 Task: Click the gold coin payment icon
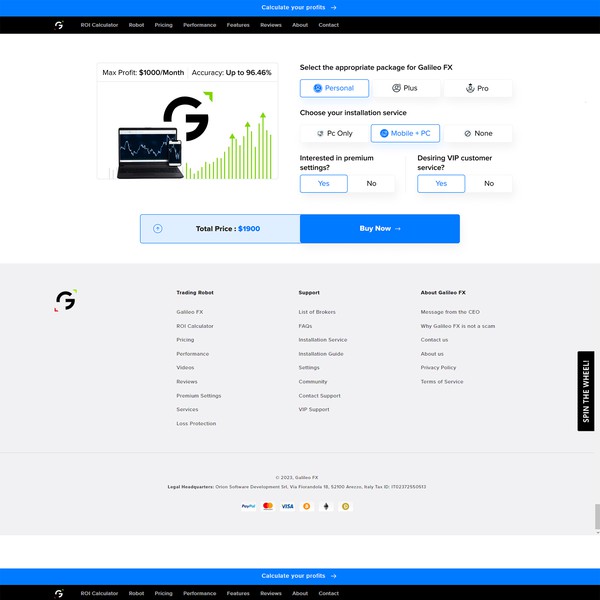pyautogui.click(x=345, y=506)
